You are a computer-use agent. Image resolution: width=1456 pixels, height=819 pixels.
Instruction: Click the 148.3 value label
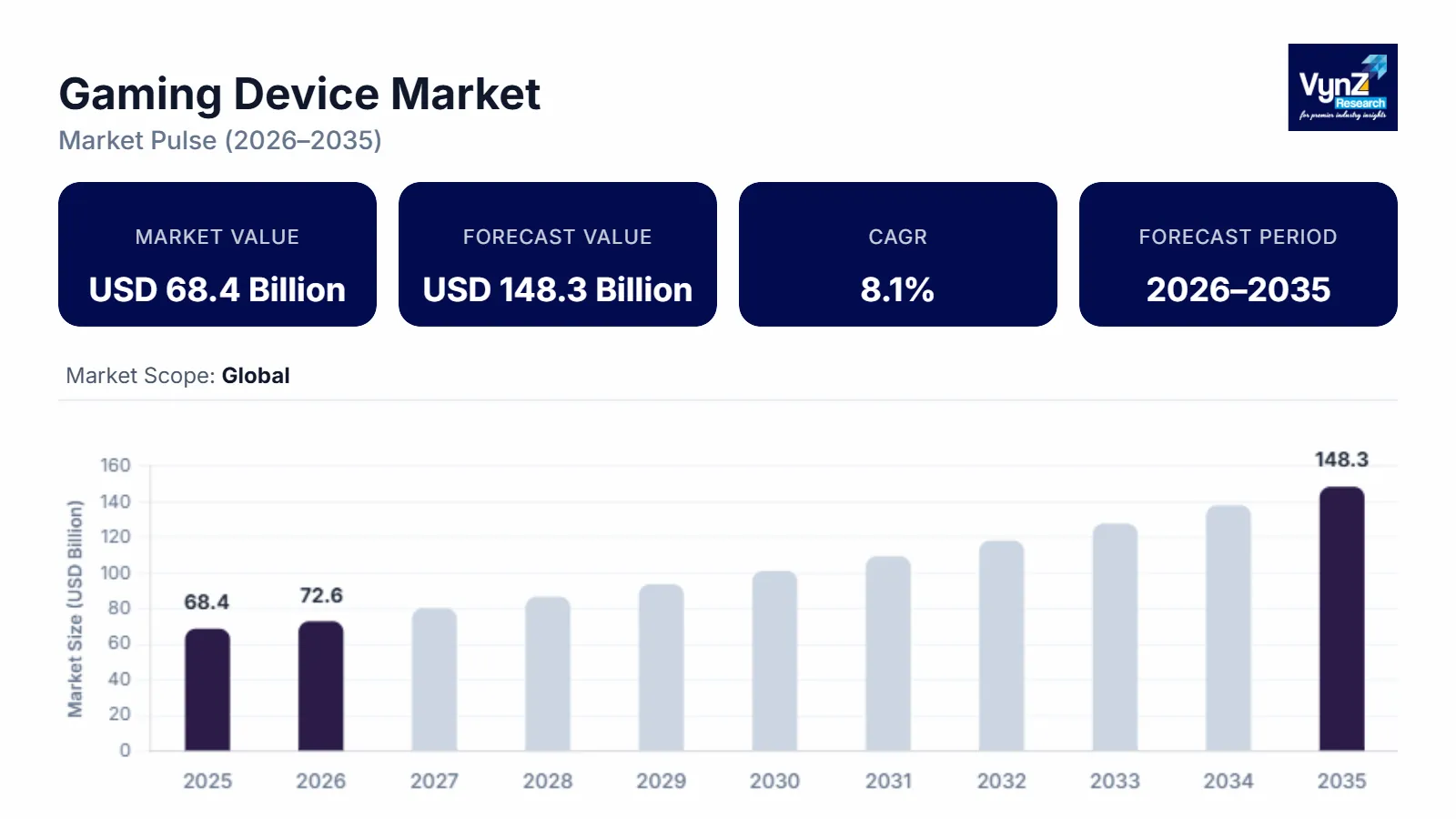[x=1340, y=460]
